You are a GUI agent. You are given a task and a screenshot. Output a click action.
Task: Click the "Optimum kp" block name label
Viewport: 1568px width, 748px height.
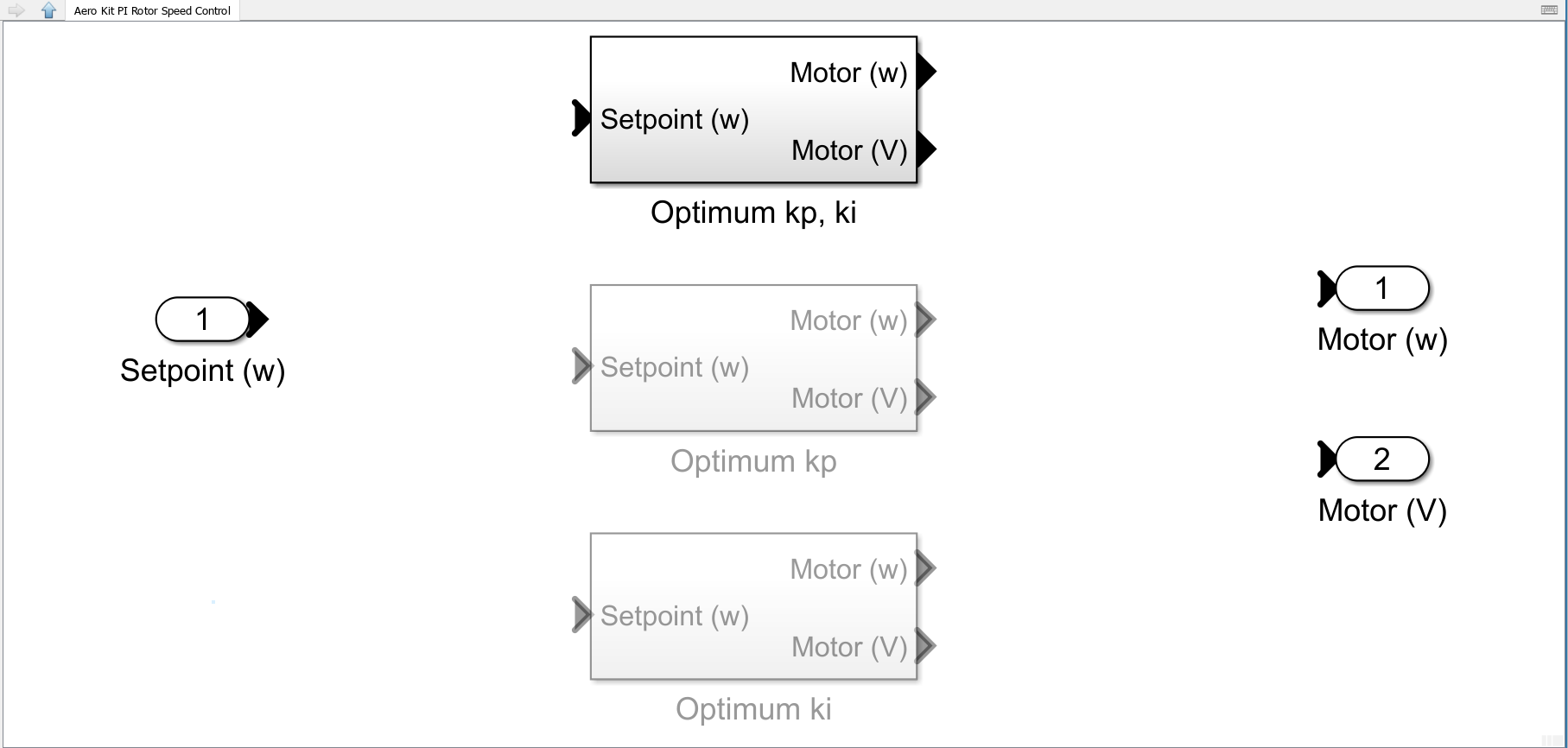tap(752, 461)
